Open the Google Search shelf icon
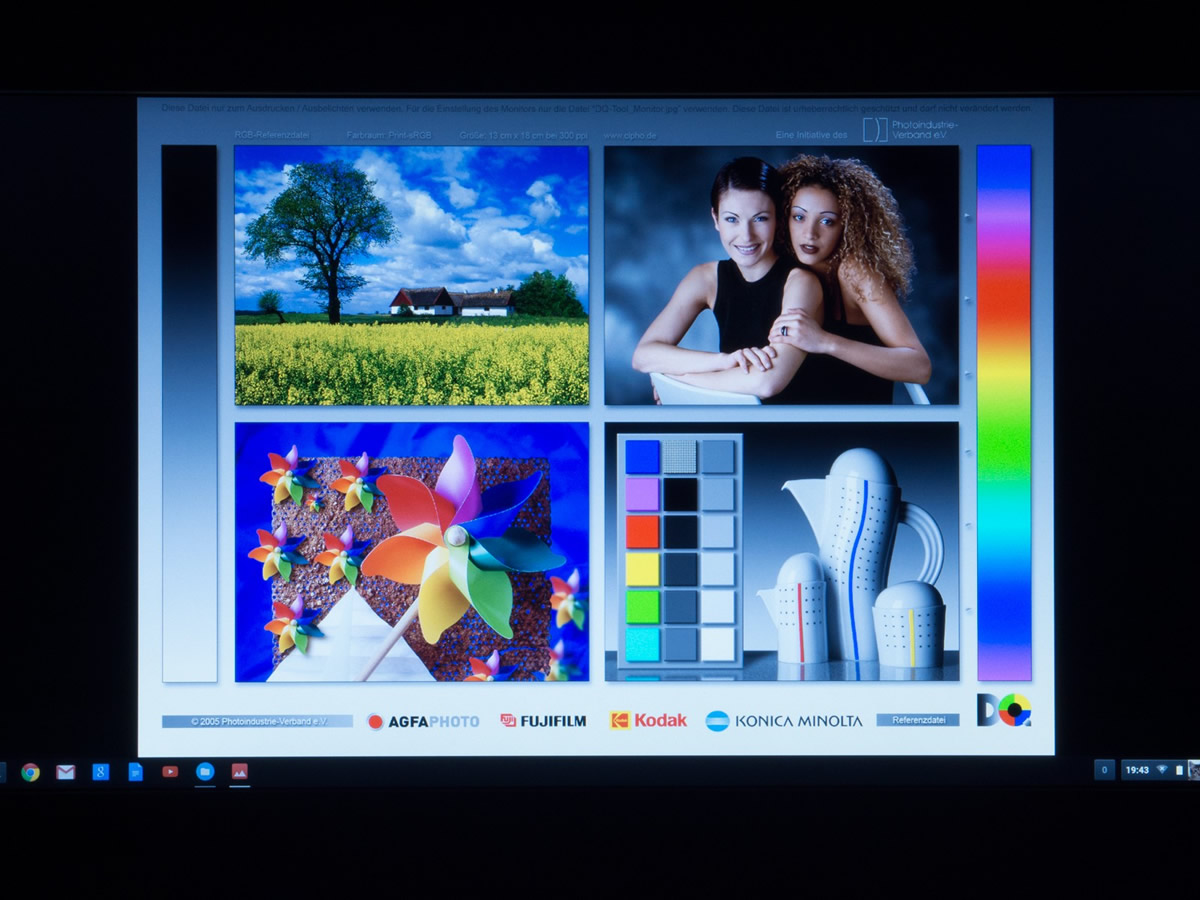Viewport: 1200px width, 900px height. click(101, 772)
